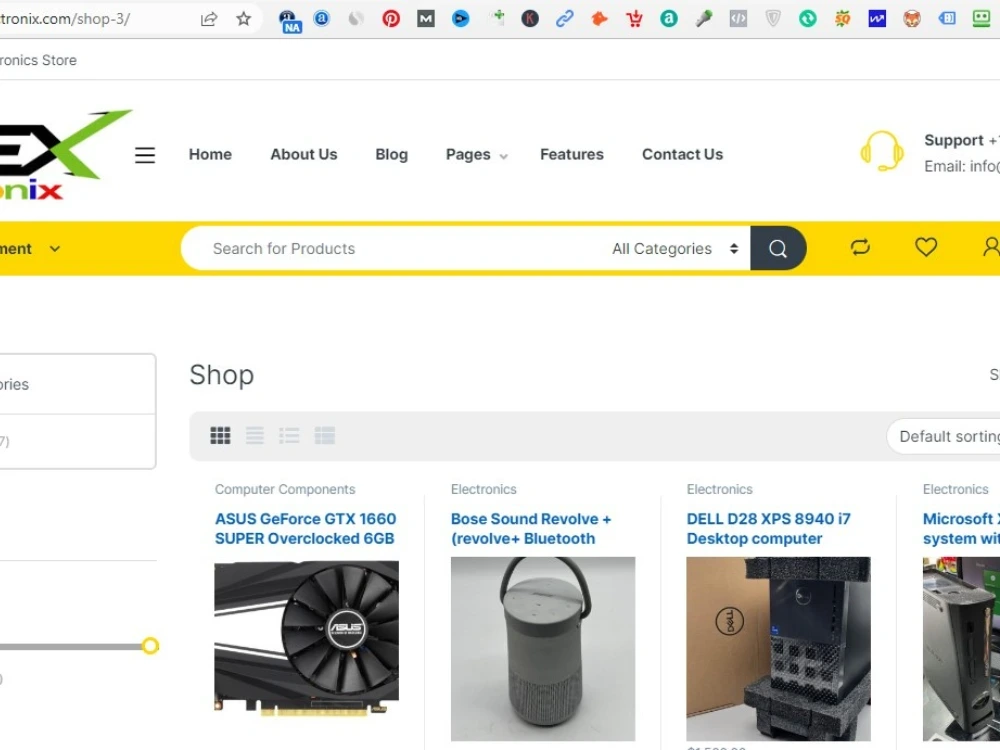Expand the department chevron in yellow bar
This screenshot has height=750, width=1000.
click(x=55, y=249)
